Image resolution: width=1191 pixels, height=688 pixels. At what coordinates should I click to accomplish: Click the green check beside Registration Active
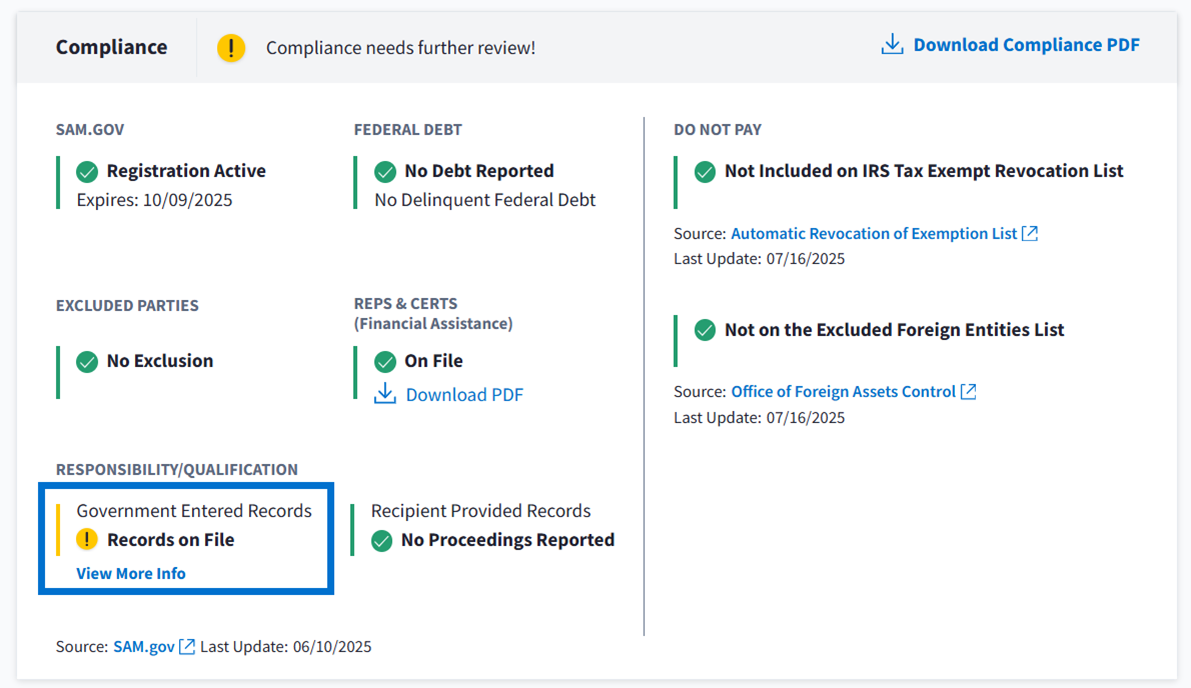point(87,172)
